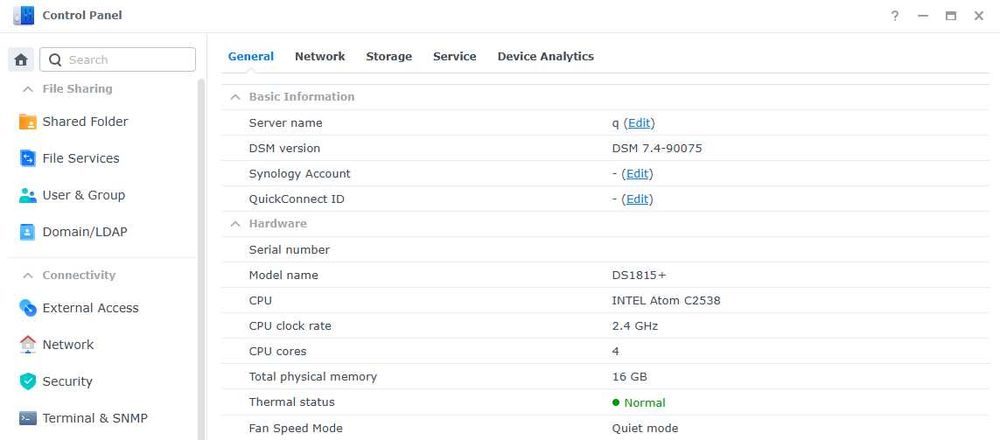The height and width of the screenshot is (440, 1000).
Task: Click the QuickConnect ID label
Action: [x=297, y=199]
